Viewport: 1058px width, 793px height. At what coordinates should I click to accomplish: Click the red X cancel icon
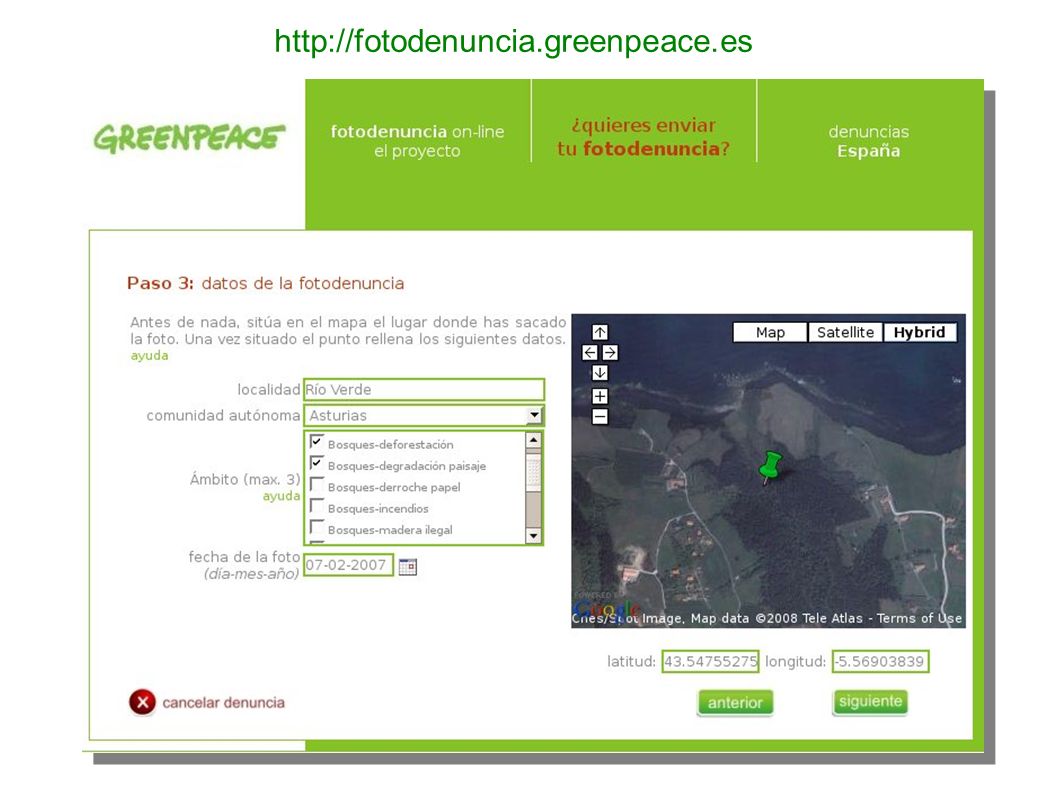point(142,703)
